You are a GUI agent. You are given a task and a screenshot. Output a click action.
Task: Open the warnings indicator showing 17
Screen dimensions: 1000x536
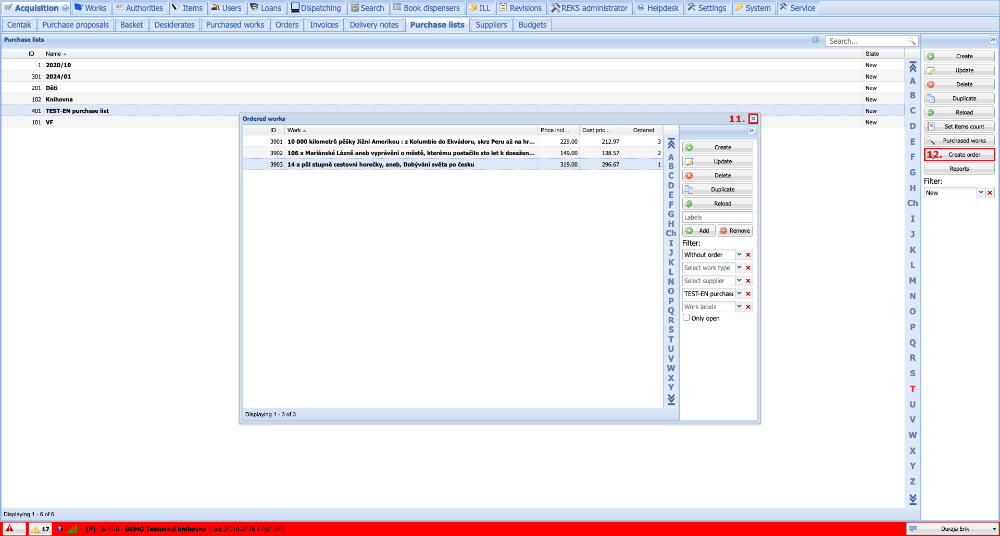pos(41,529)
